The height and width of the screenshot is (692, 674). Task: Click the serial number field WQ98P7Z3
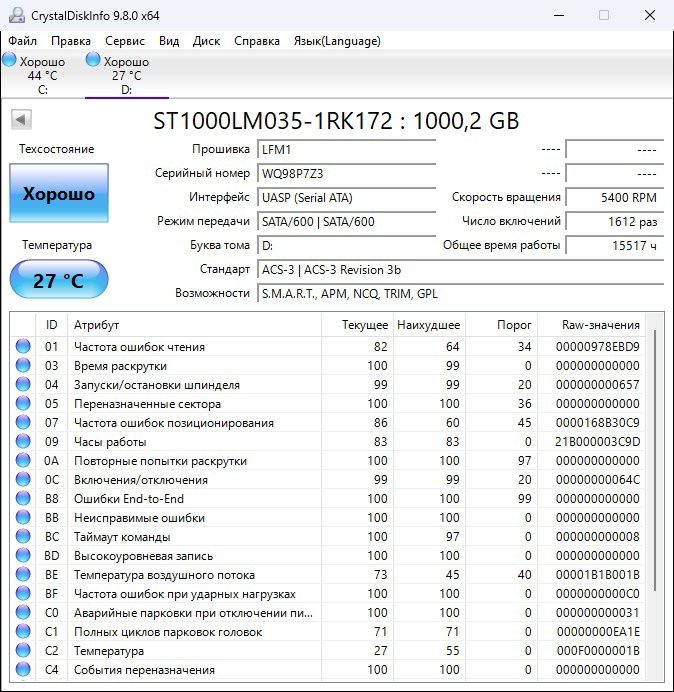click(346, 173)
